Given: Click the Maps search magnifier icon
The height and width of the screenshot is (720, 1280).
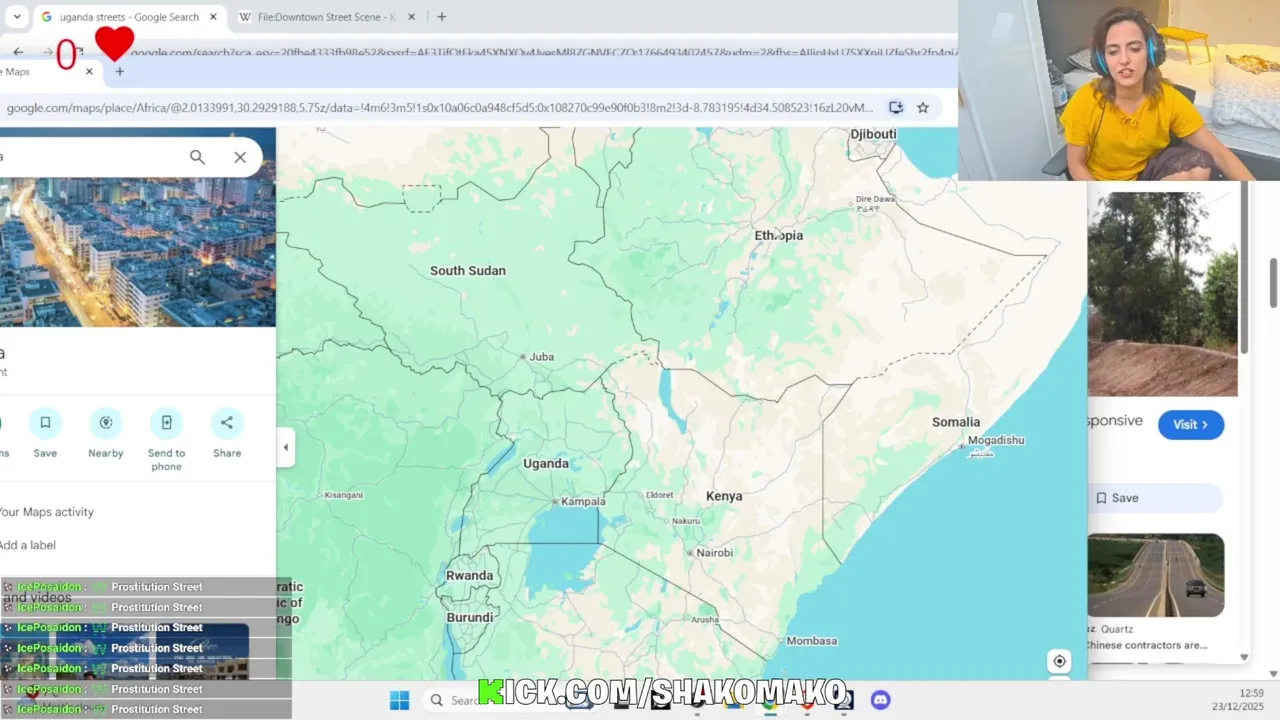Looking at the screenshot, I should (197, 157).
